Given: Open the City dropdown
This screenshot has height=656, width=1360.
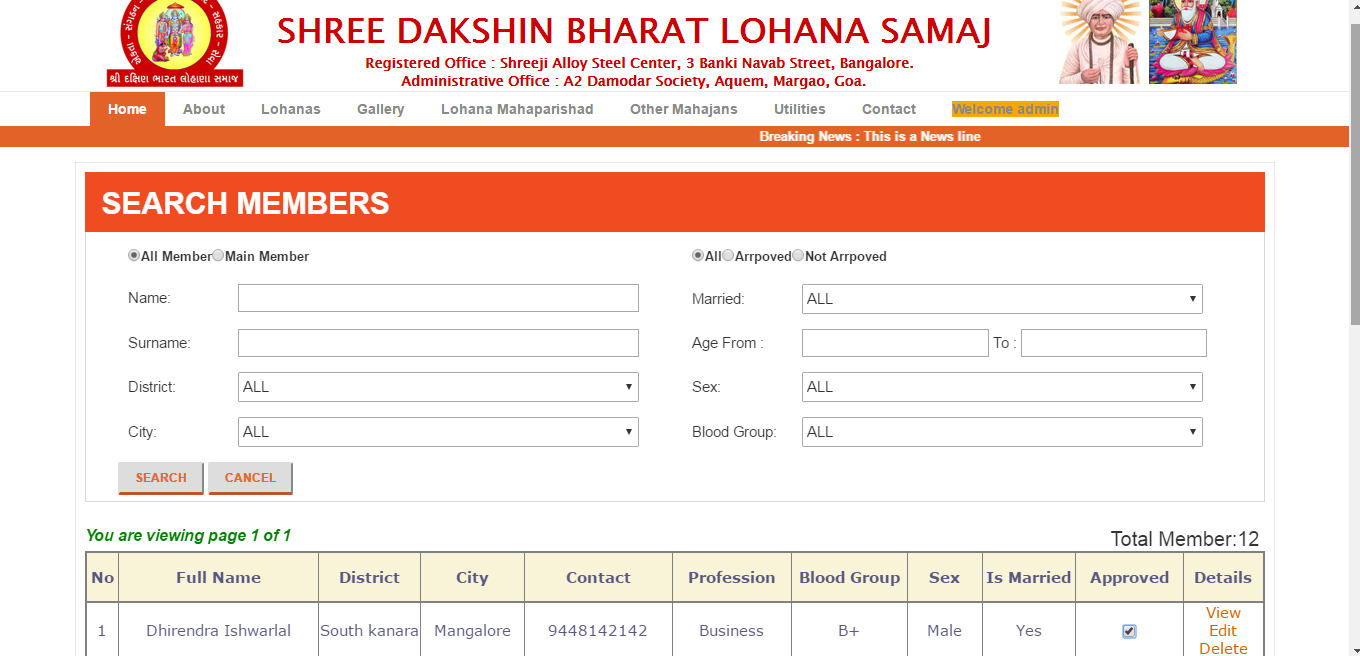Looking at the screenshot, I should point(438,432).
